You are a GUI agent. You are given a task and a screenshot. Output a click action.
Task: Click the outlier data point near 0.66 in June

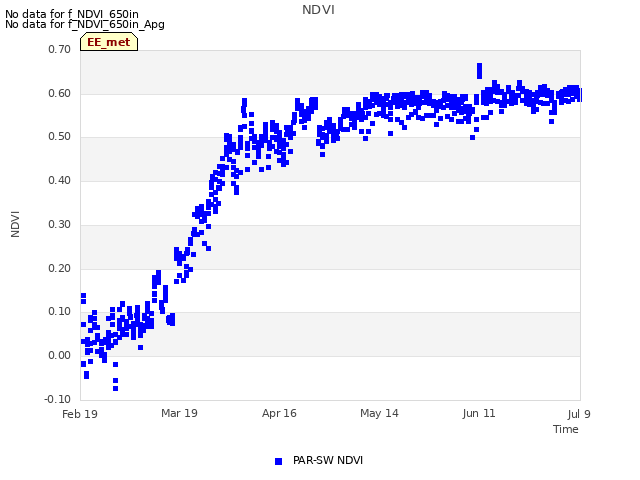(x=480, y=71)
